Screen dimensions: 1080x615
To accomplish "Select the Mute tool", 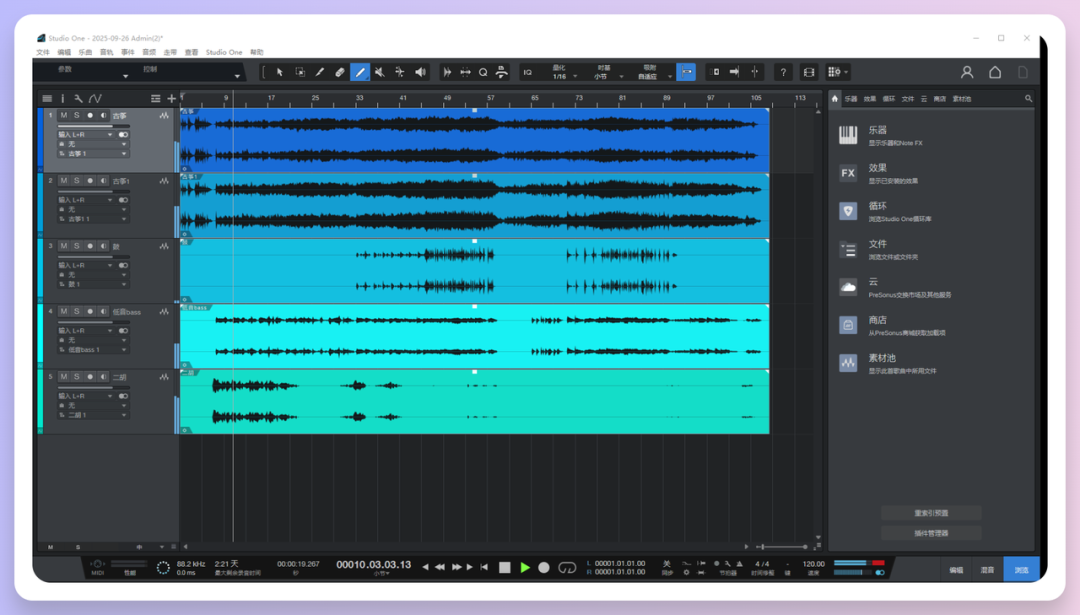I will tap(380, 72).
